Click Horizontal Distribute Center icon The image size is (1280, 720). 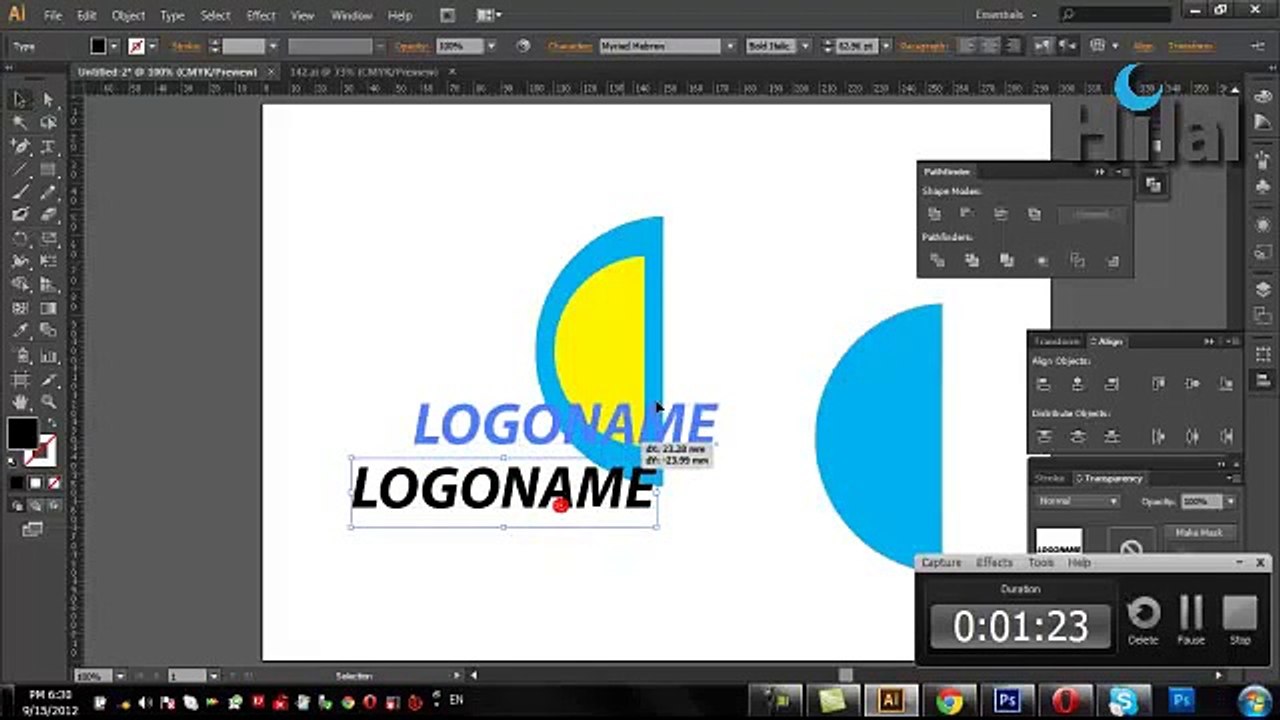pyautogui.click(x=1192, y=437)
